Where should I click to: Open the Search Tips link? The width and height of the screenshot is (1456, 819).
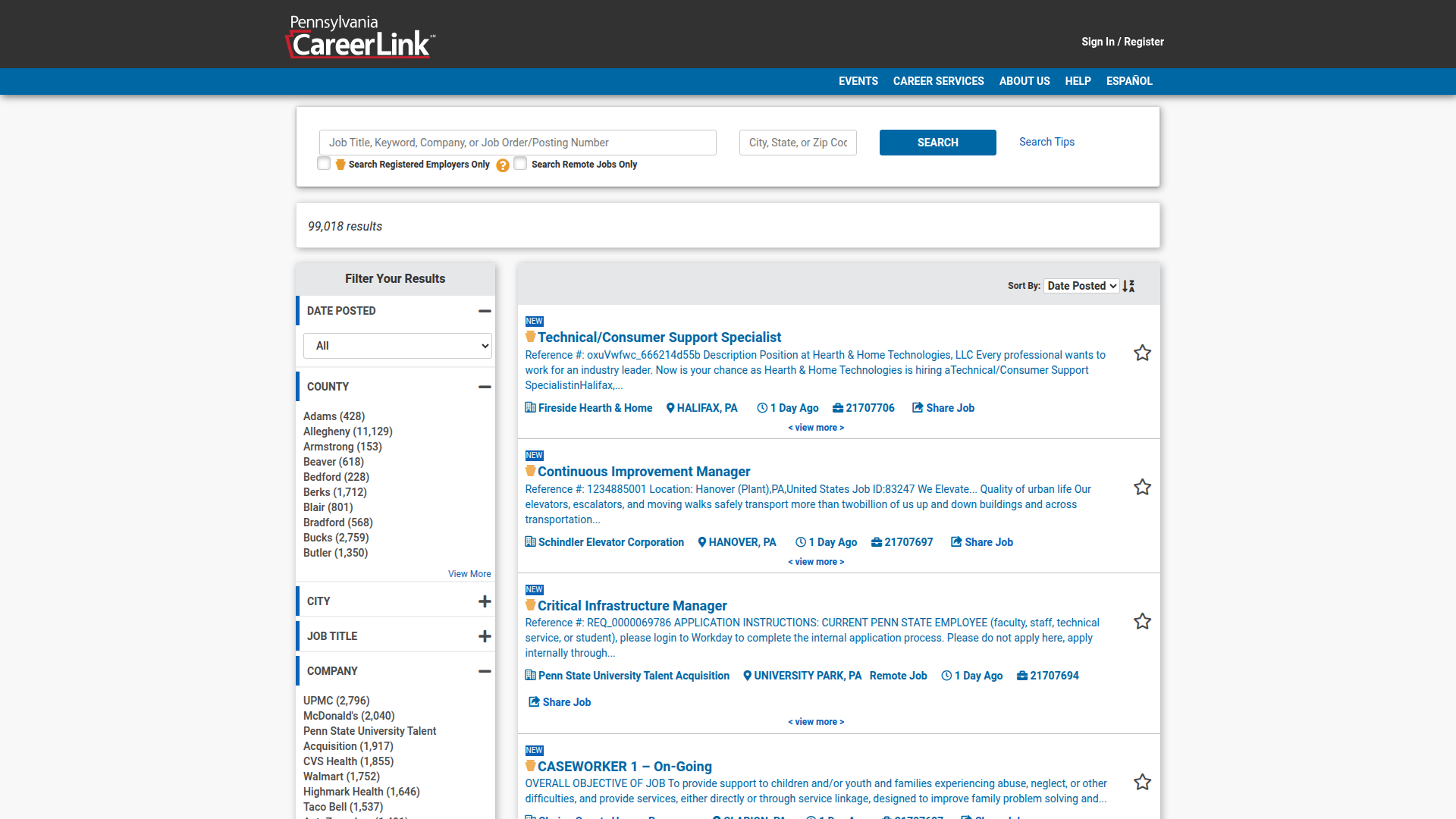click(1046, 142)
